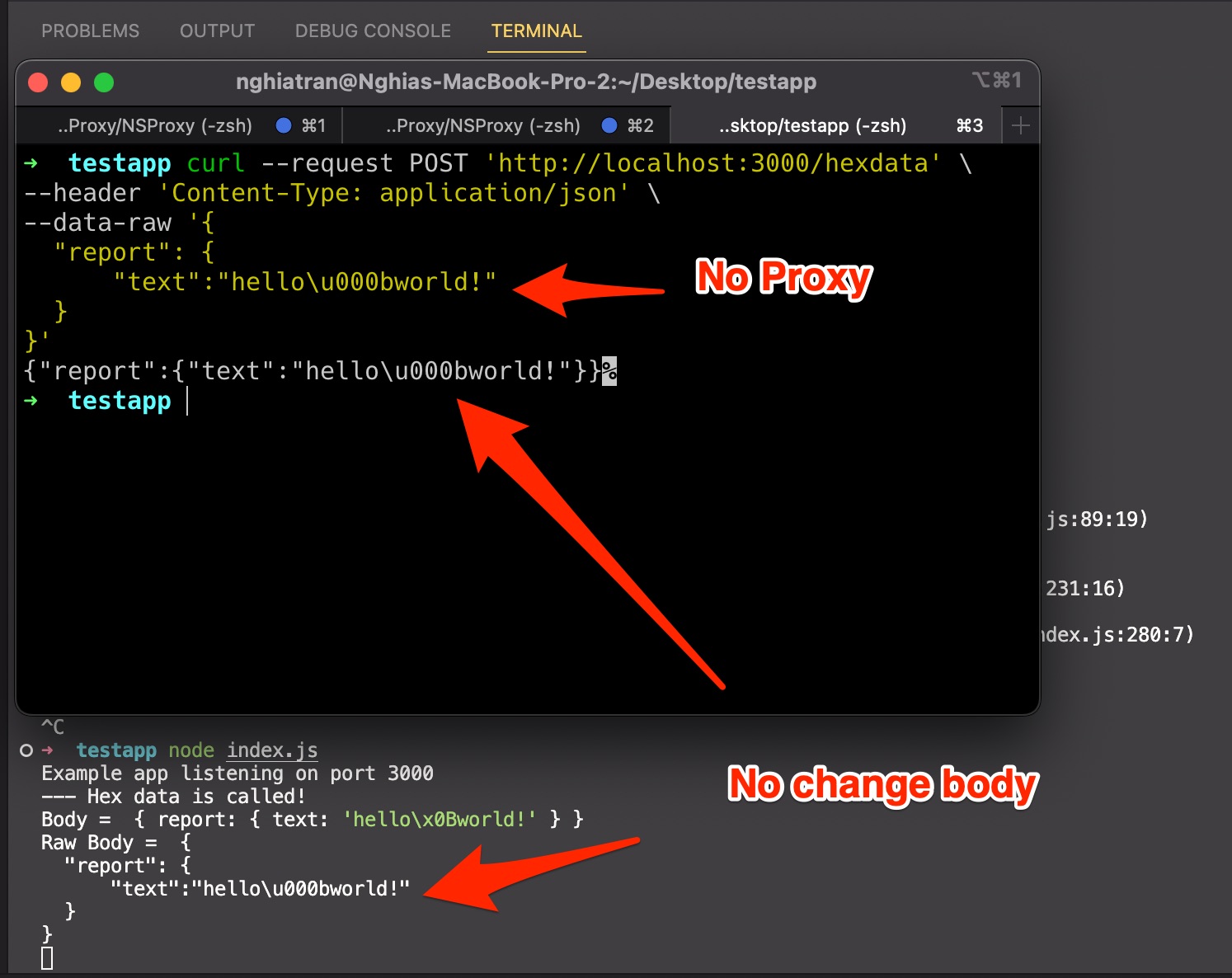Click the ⌥⌘1 icon in the terminal title bar

tap(997, 81)
